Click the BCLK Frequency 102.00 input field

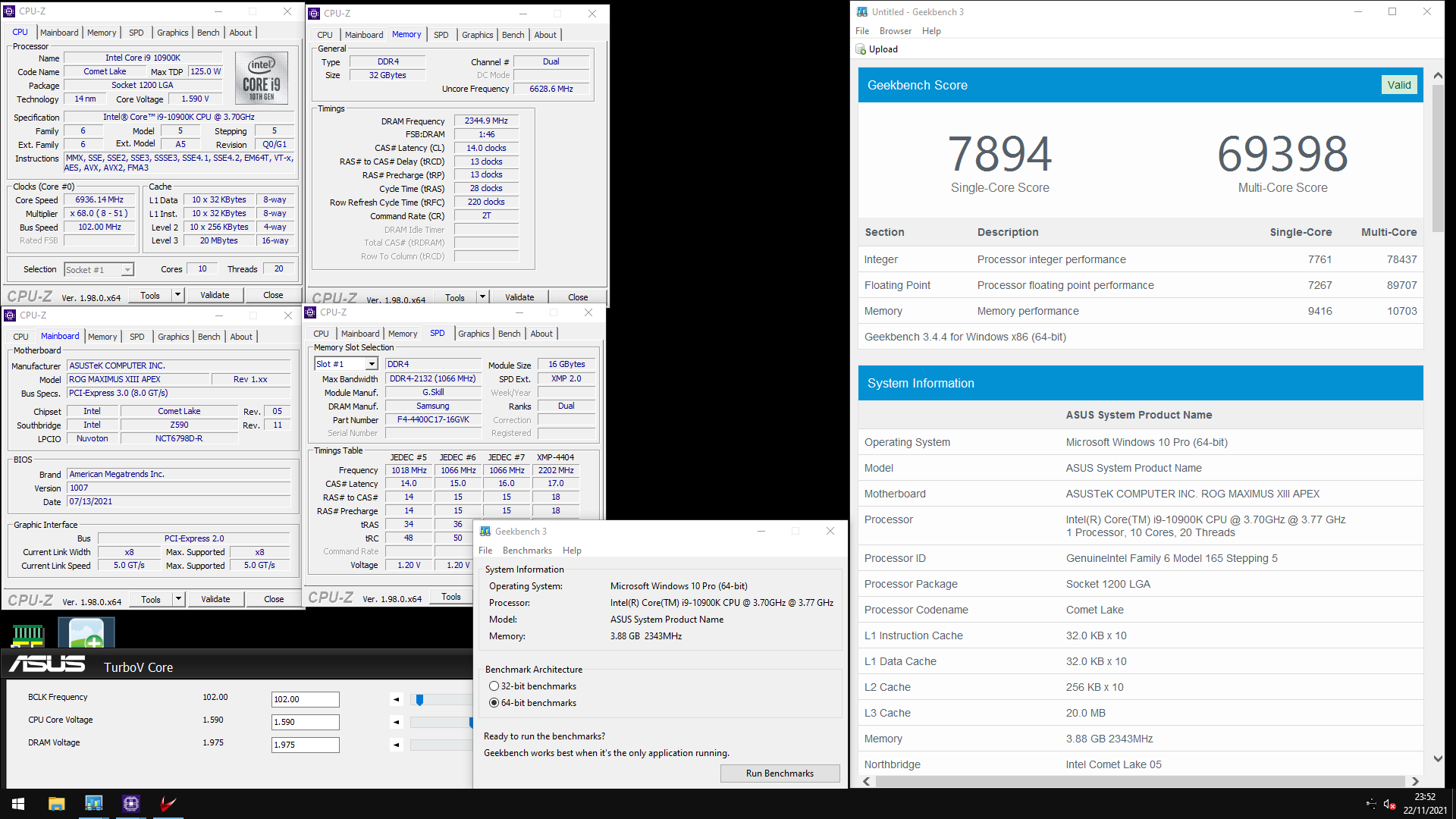click(x=305, y=699)
